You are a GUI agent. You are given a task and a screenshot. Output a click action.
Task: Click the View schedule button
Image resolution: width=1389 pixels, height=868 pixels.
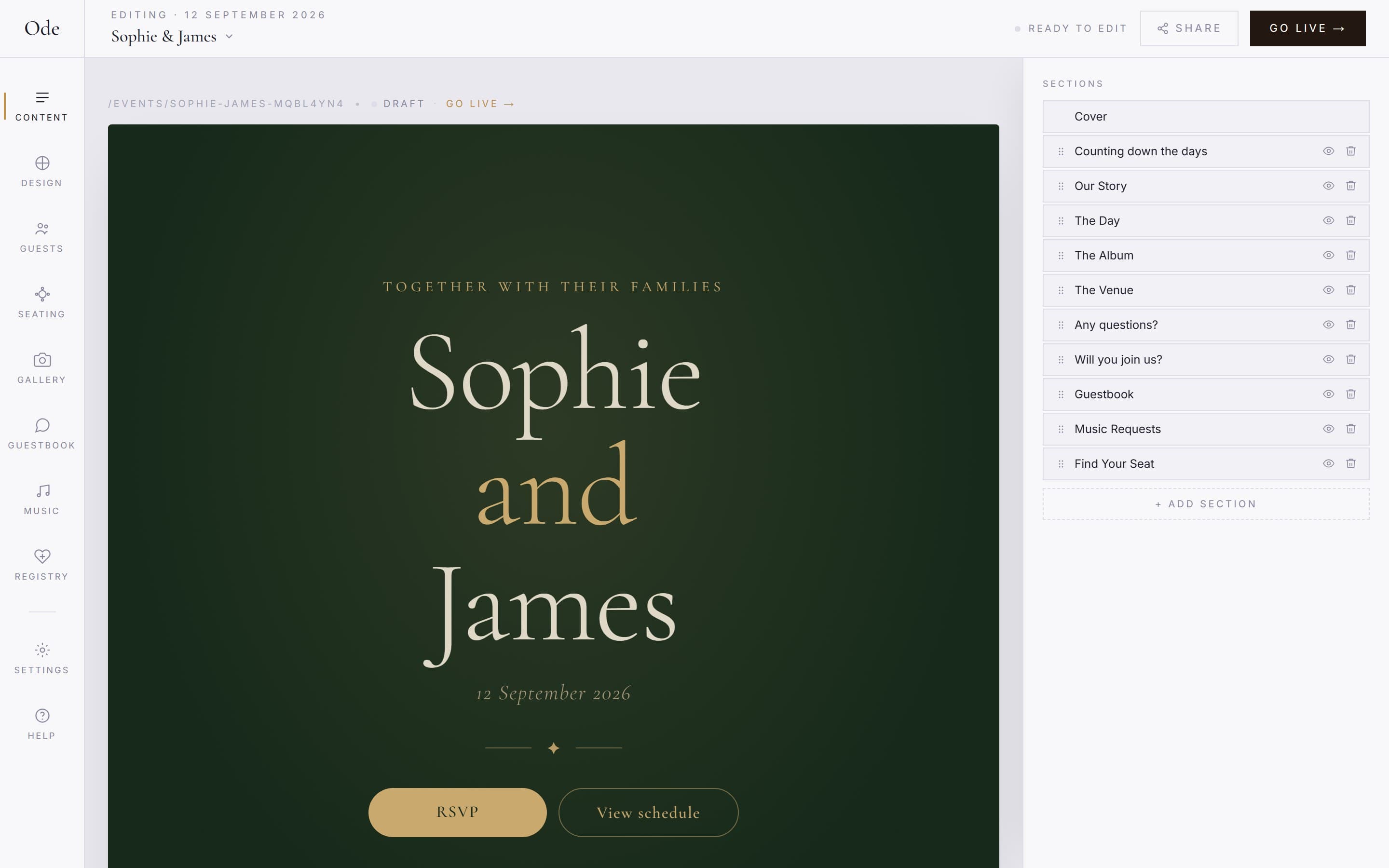648,813
